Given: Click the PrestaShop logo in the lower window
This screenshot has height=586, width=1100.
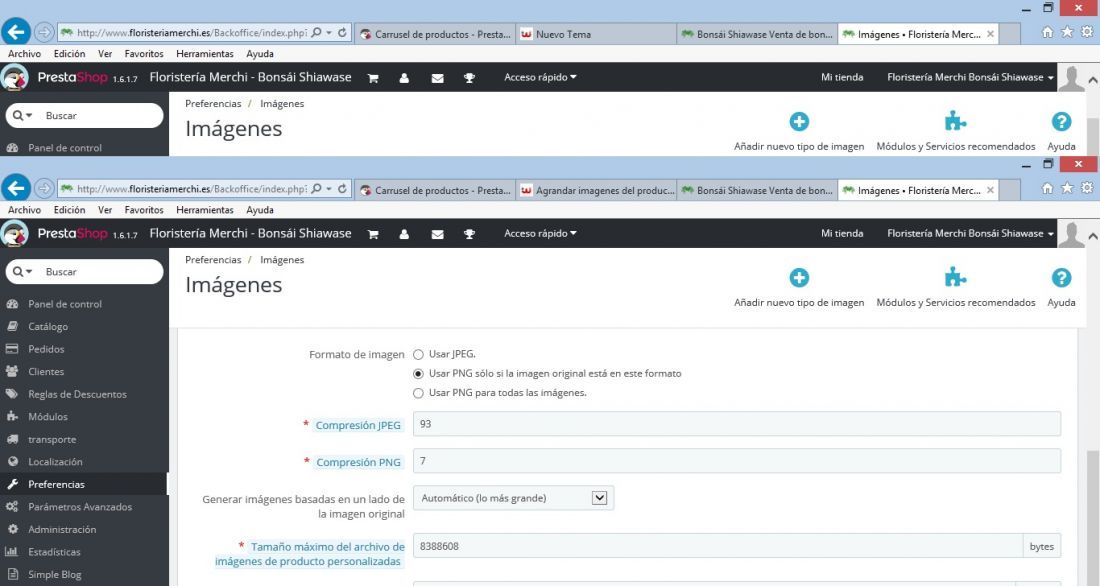Looking at the screenshot, I should click(x=14, y=233).
